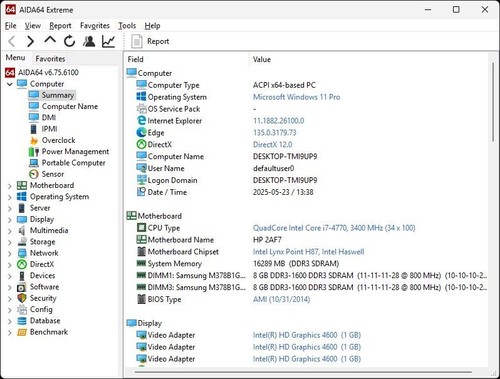
Task: Expand the Storage tree node
Action: tap(10, 242)
